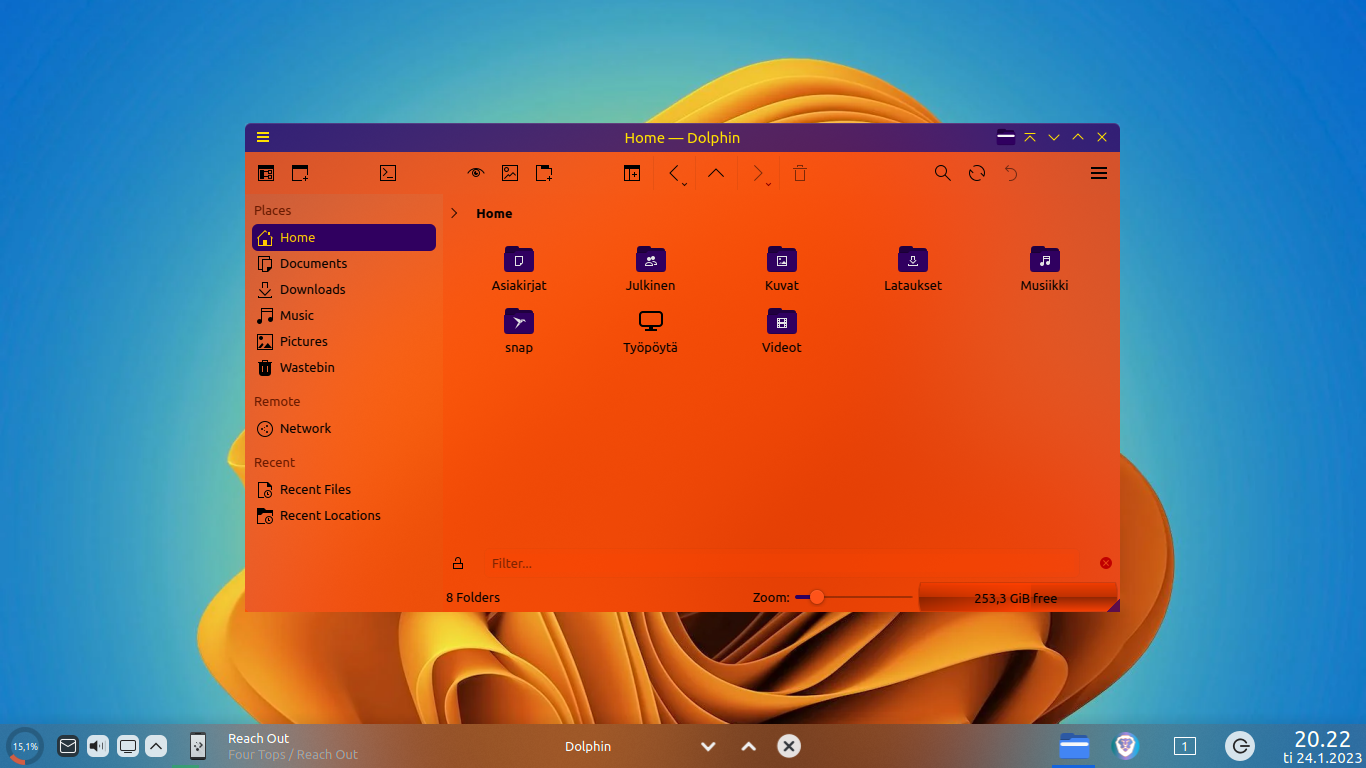The height and width of the screenshot is (768, 1366).
Task: Expand the breadcrumb chevron before Home
Action: pyautogui.click(x=454, y=213)
